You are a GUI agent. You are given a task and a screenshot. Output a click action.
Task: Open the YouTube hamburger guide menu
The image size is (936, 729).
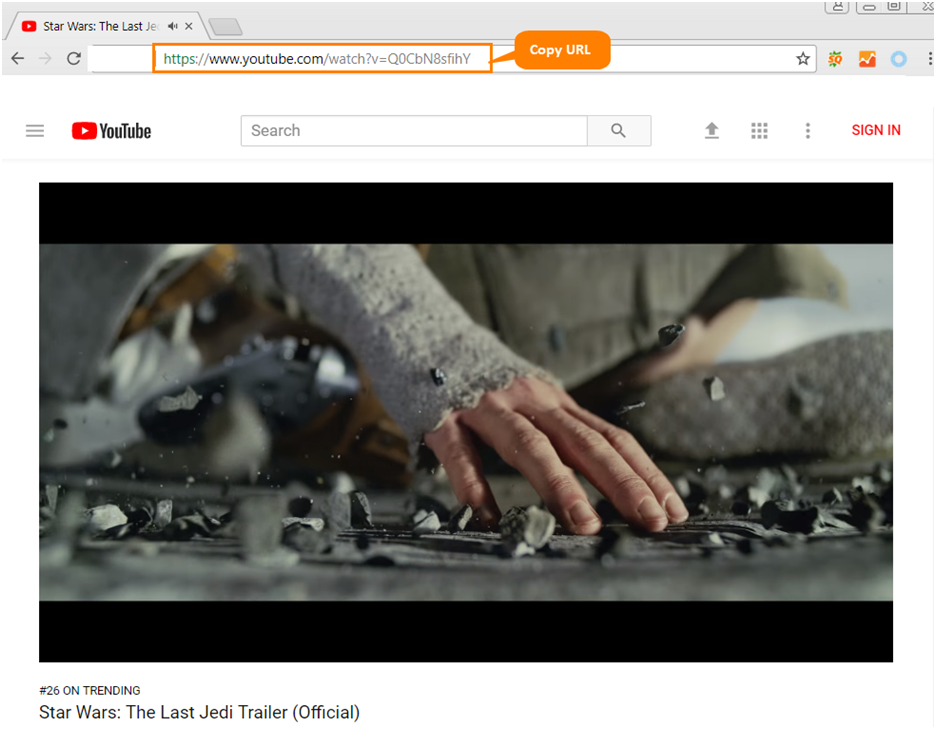coord(35,131)
